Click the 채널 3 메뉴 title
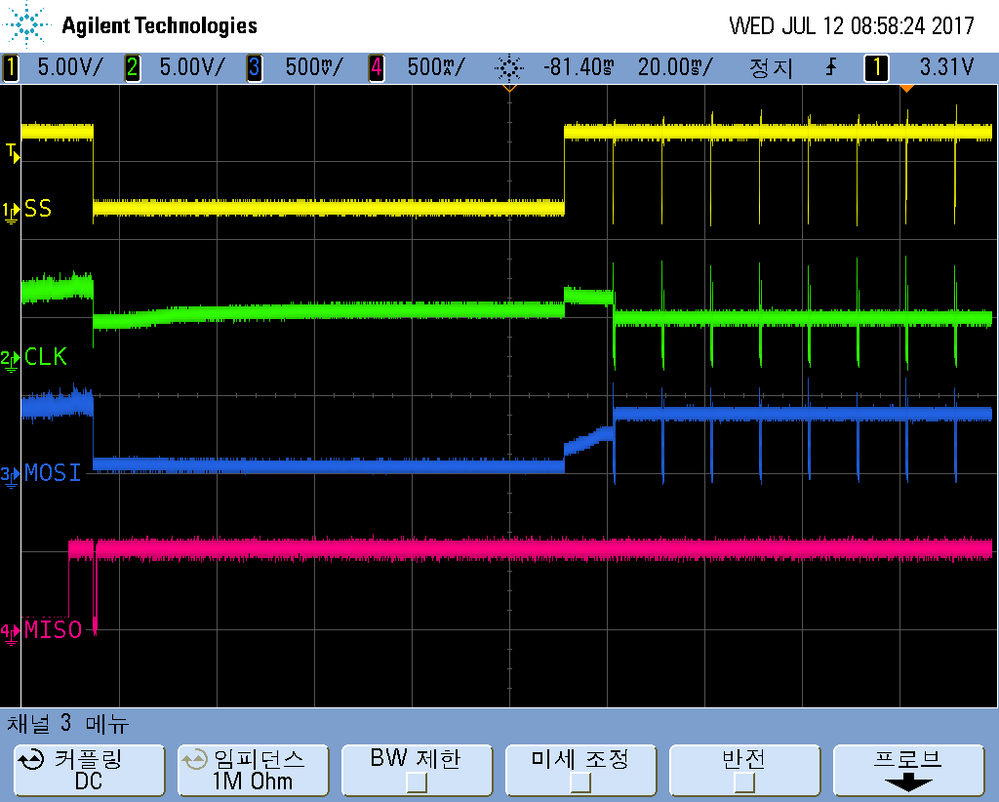This screenshot has height=802, width=999. coord(68,724)
